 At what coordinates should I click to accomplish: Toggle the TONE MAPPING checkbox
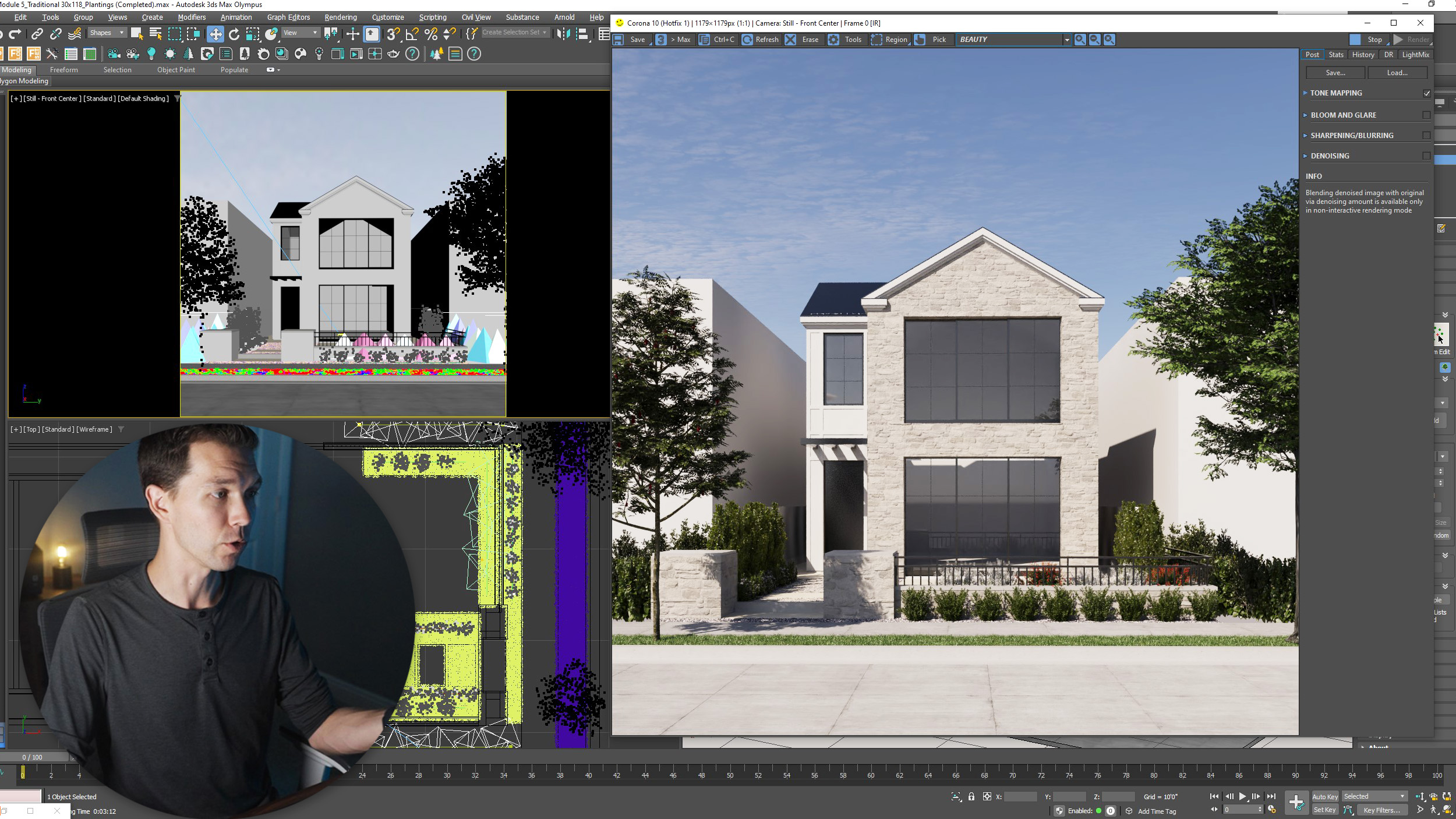pyautogui.click(x=1426, y=93)
